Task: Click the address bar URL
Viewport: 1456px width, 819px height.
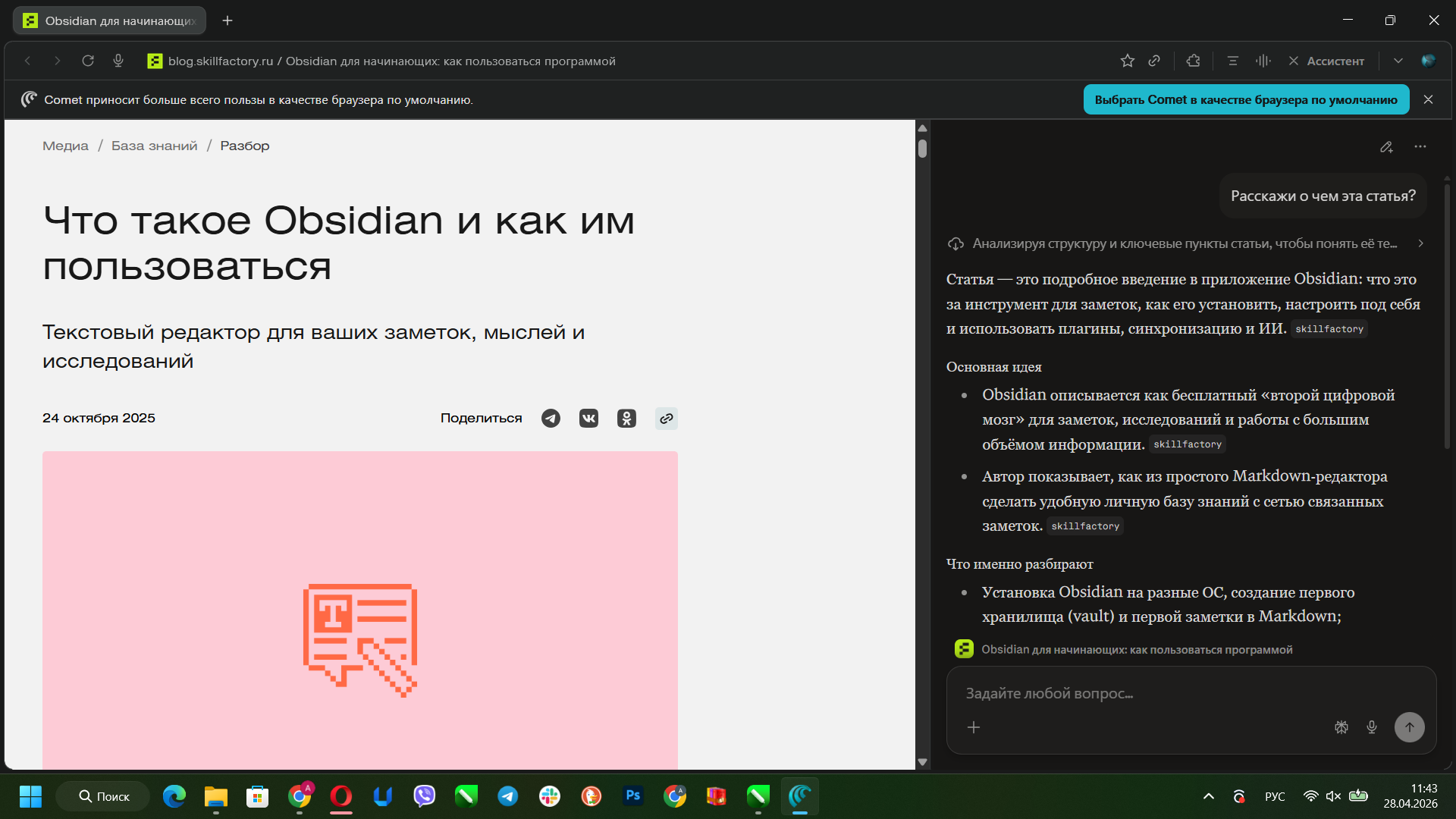Action: pyautogui.click(x=391, y=61)
